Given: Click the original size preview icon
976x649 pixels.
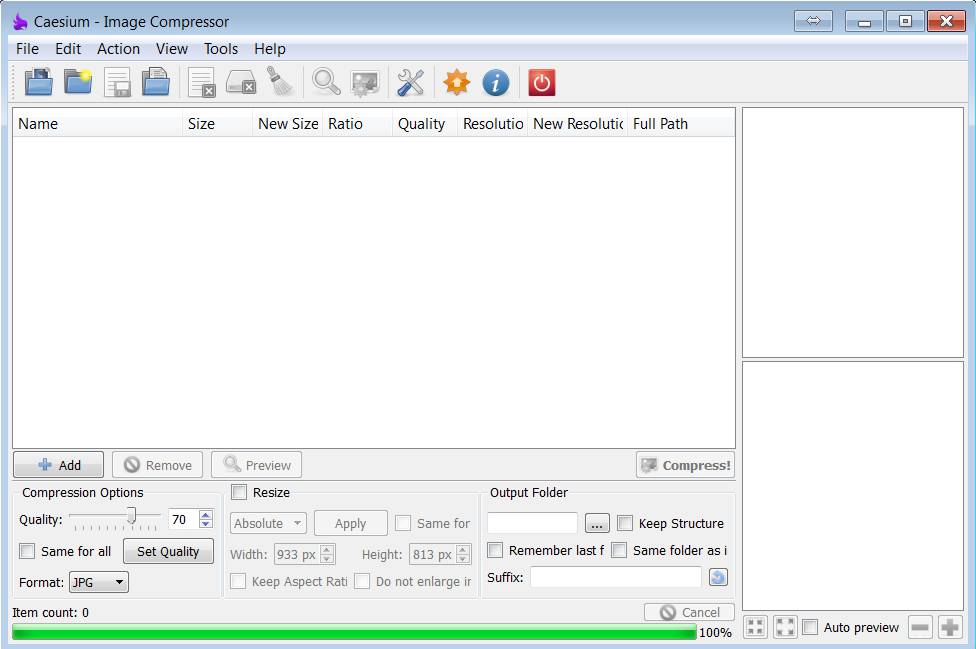Looking at the screenshot, I should [786, 627].
